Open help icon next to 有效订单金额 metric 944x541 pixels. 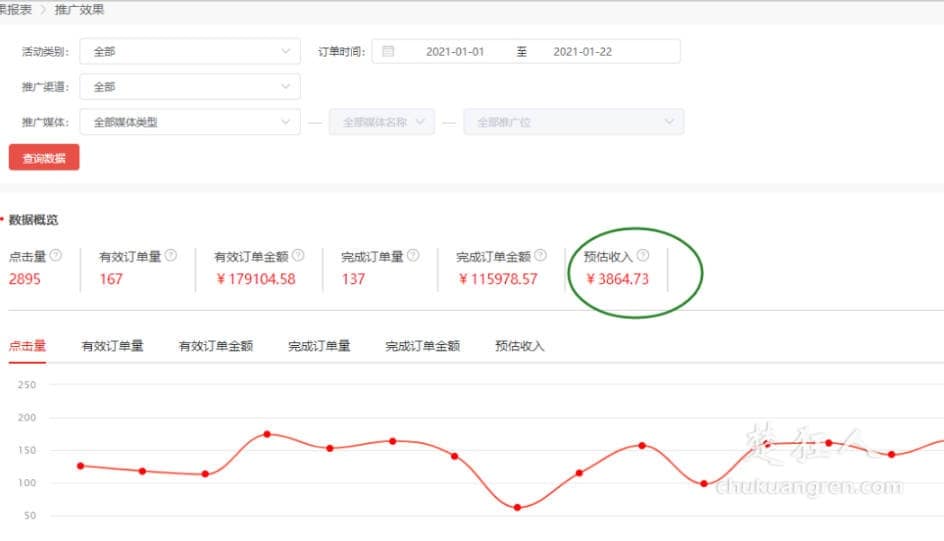click(x=298, y=255)
